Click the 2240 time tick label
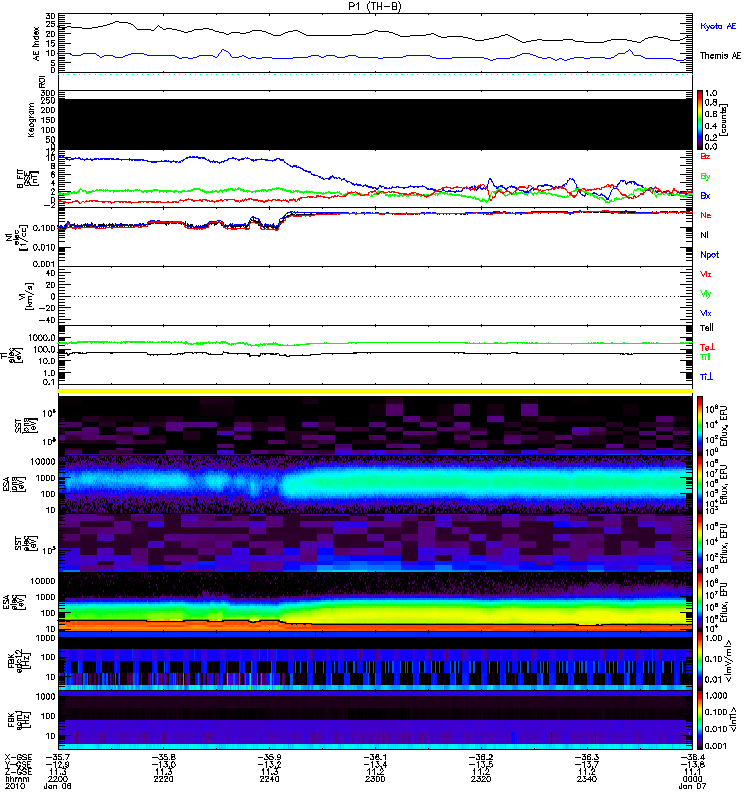Screen dimensions: 750x800 point(269,779)
